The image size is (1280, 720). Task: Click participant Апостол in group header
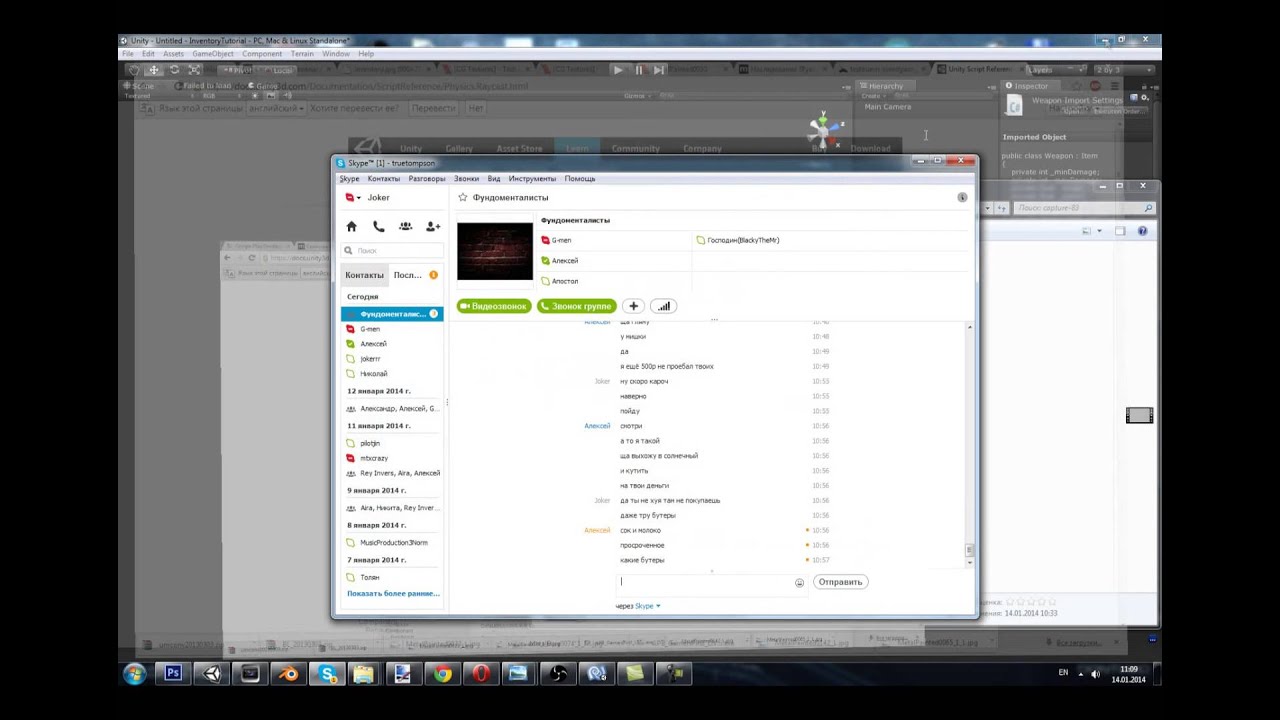click(565, 281)
